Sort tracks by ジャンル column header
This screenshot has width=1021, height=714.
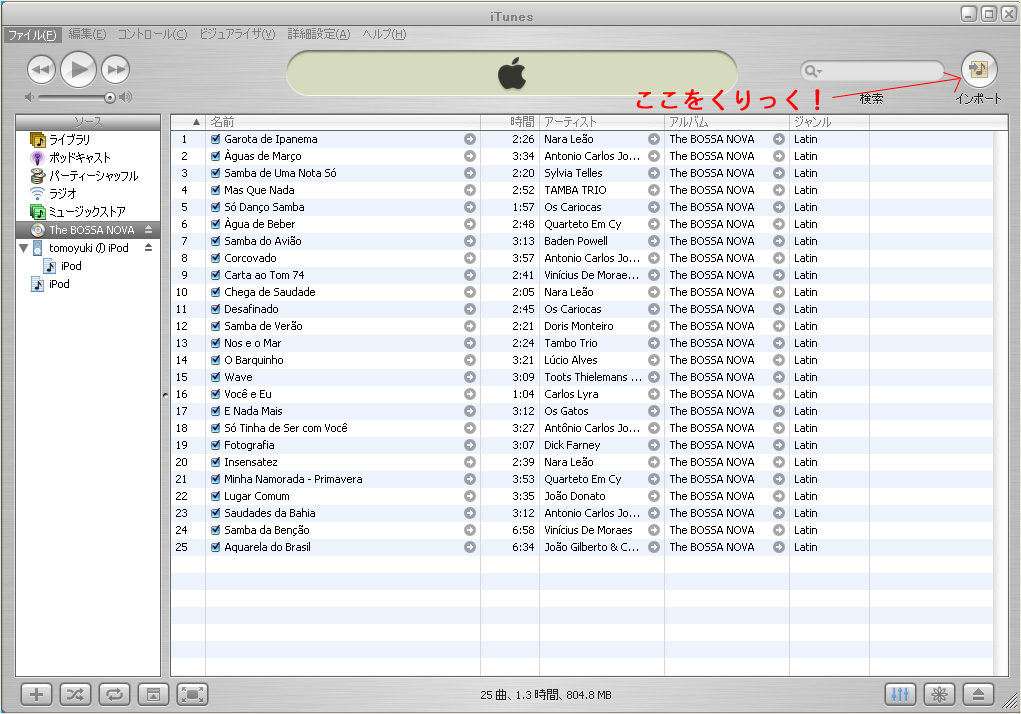pos(830,122)
